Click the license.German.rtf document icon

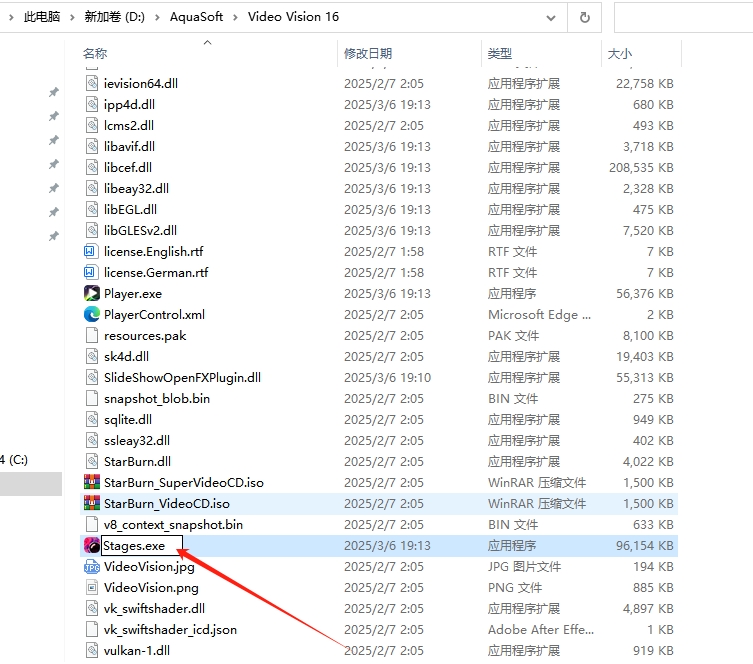[91, 273]
